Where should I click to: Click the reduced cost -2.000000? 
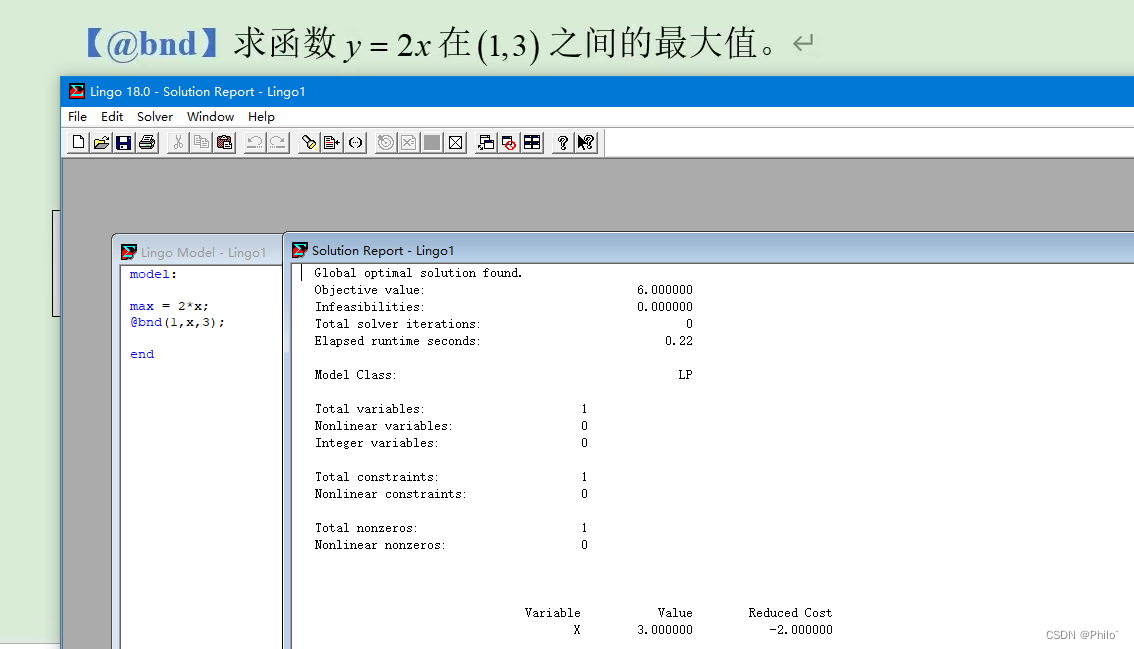pos(801,630)
